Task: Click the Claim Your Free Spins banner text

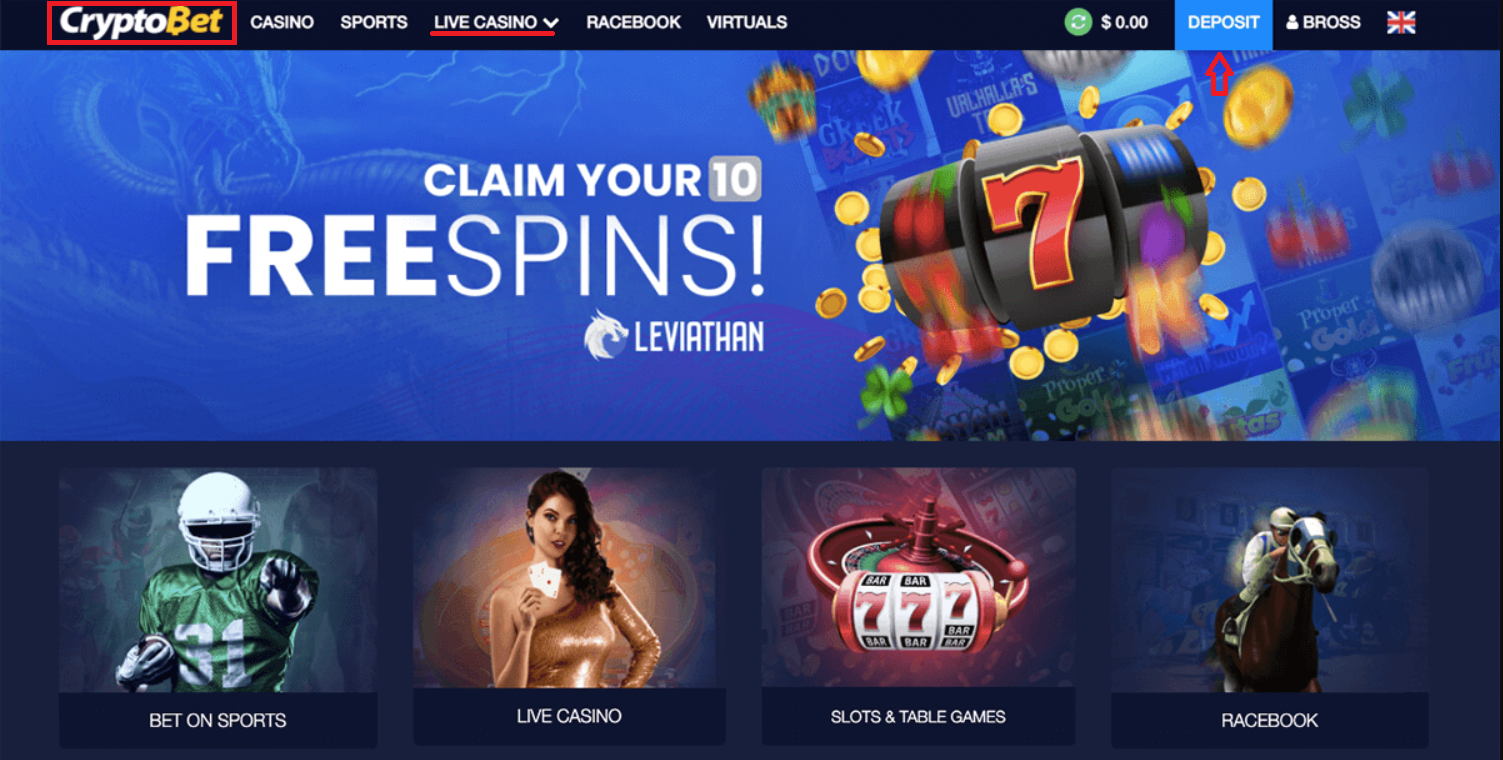Action: [x=475, y=230]
